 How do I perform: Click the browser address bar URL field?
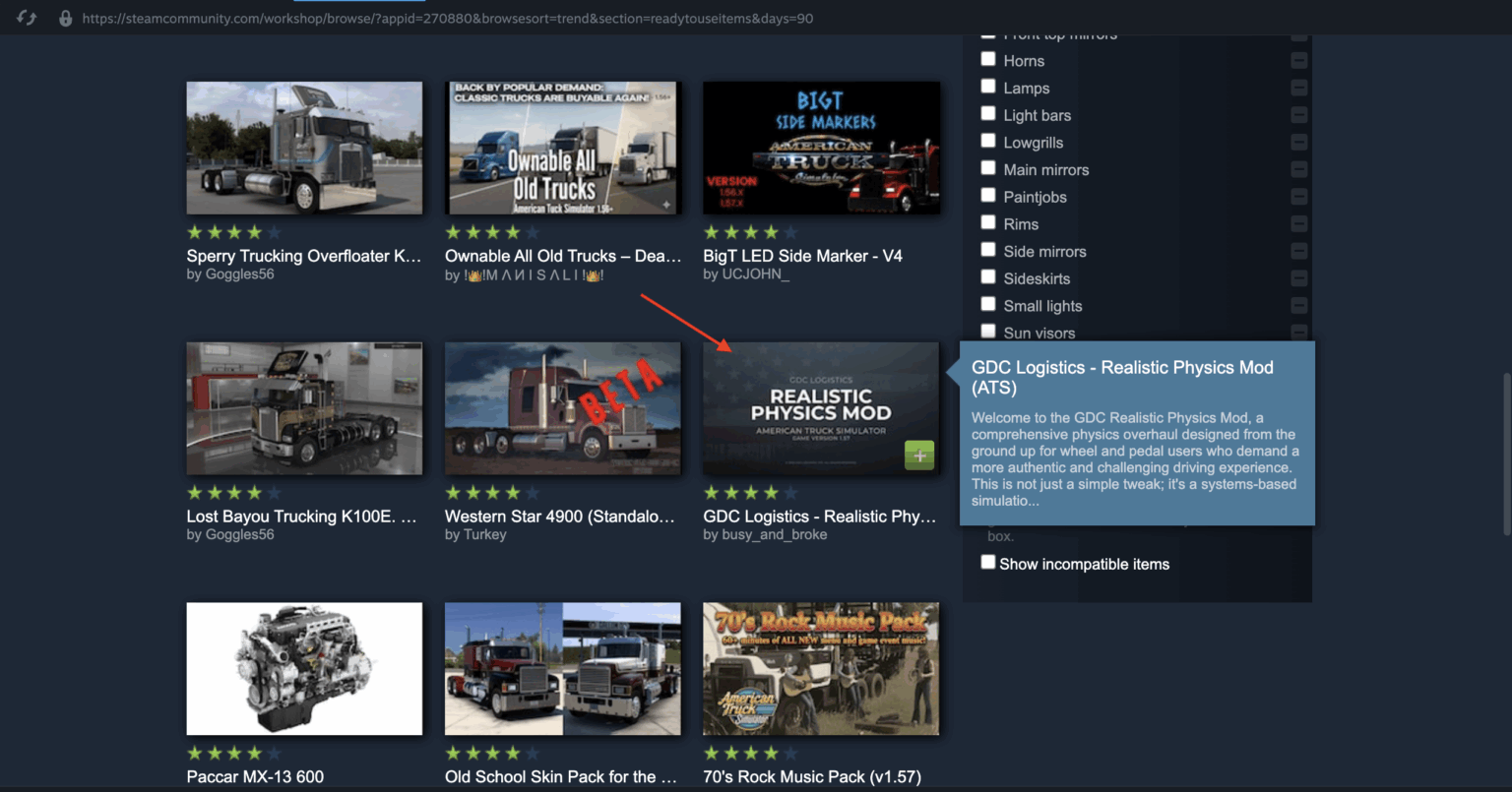click(443, 18)
